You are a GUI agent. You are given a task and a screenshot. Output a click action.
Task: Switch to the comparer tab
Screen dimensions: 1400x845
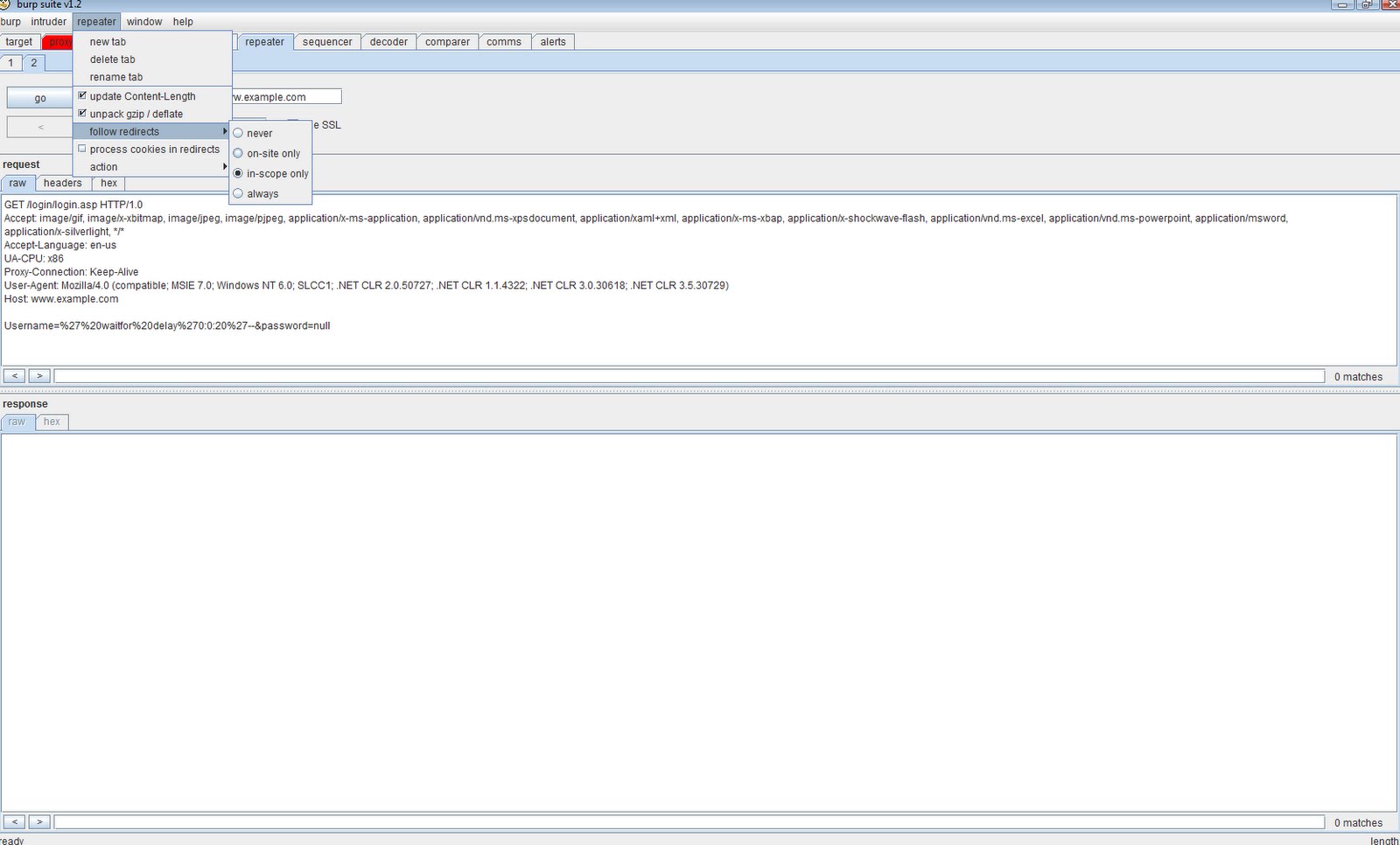pos(447,41)
